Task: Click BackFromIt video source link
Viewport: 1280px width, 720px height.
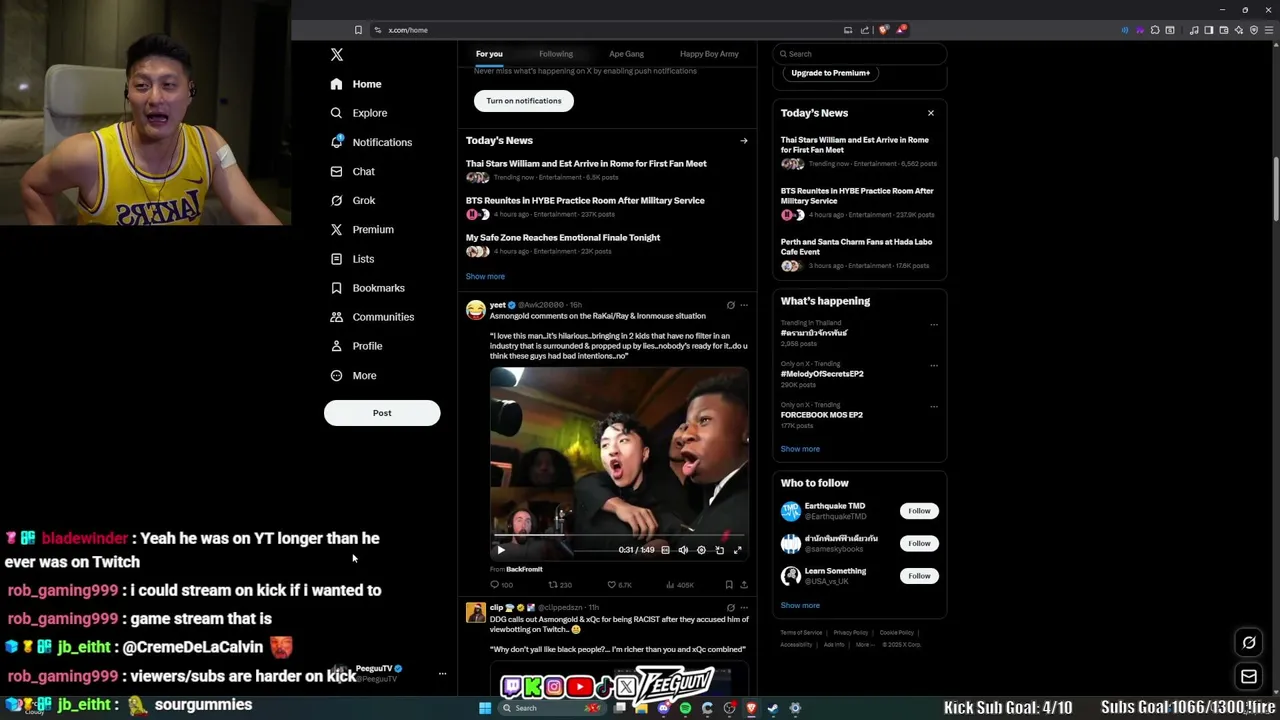Action: [524, 569]
